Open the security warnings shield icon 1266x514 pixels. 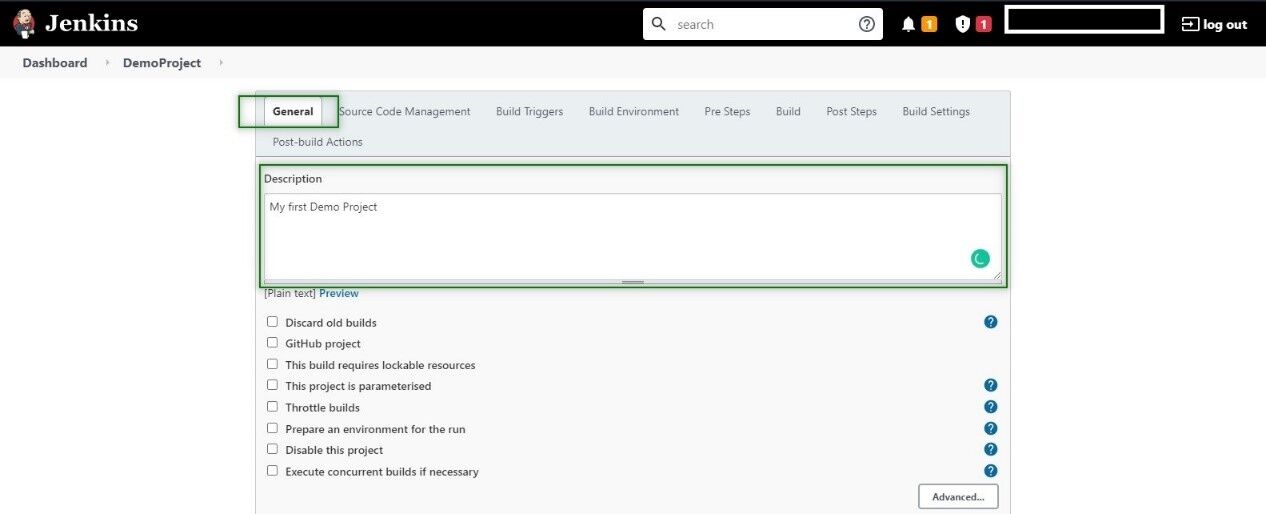tap(962, 24)
